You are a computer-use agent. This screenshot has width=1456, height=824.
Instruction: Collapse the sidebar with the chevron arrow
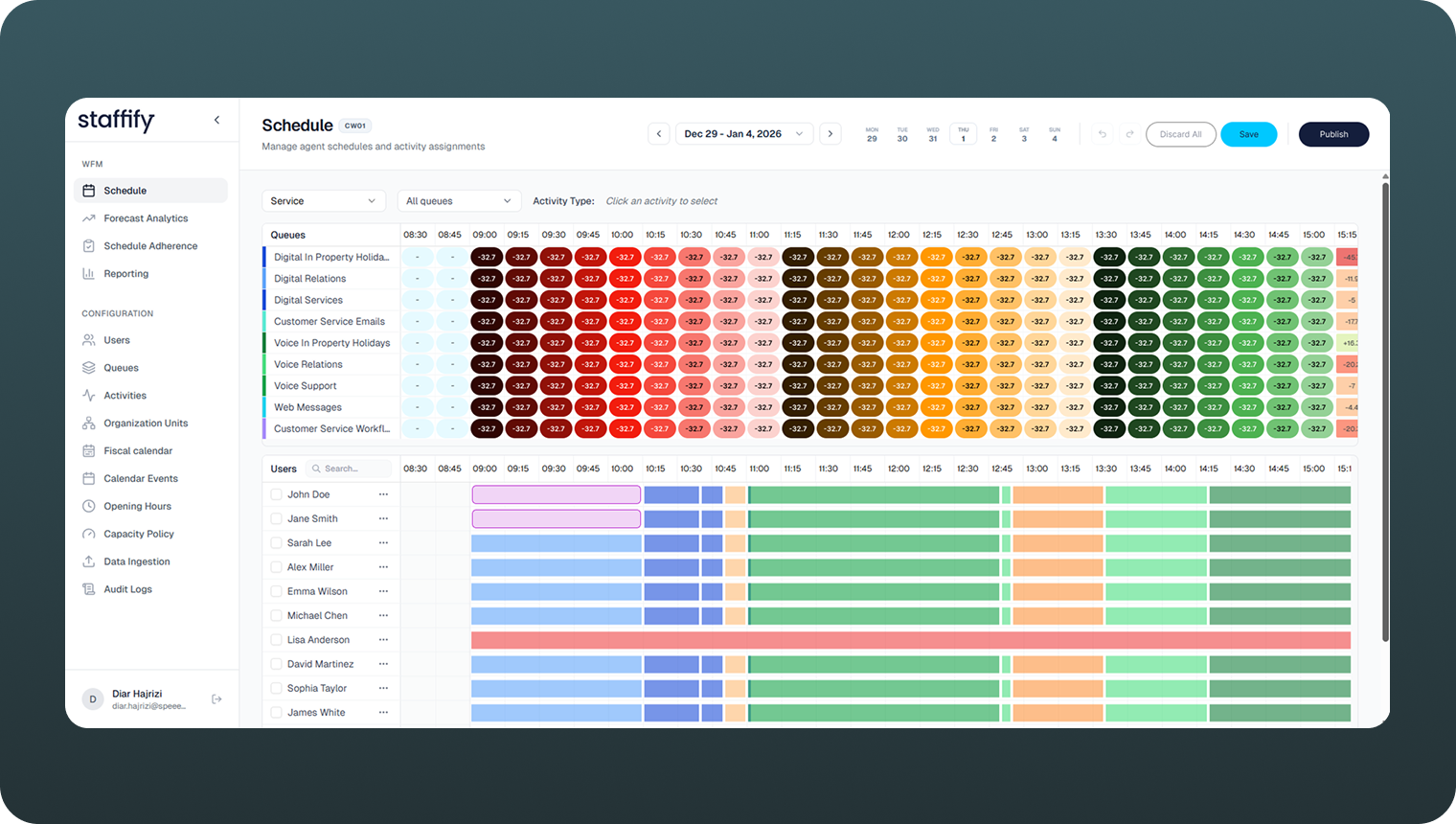pyautogui.click(x=216, y=120)
